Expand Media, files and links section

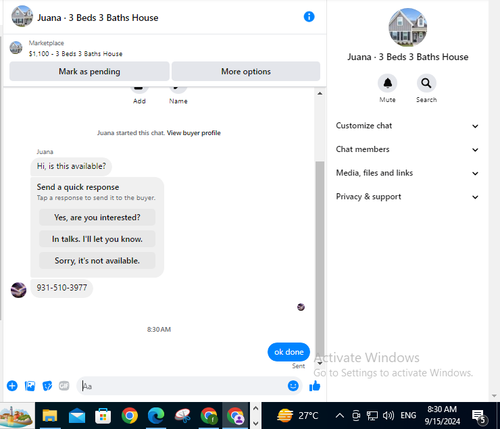(x=407, y=173)
